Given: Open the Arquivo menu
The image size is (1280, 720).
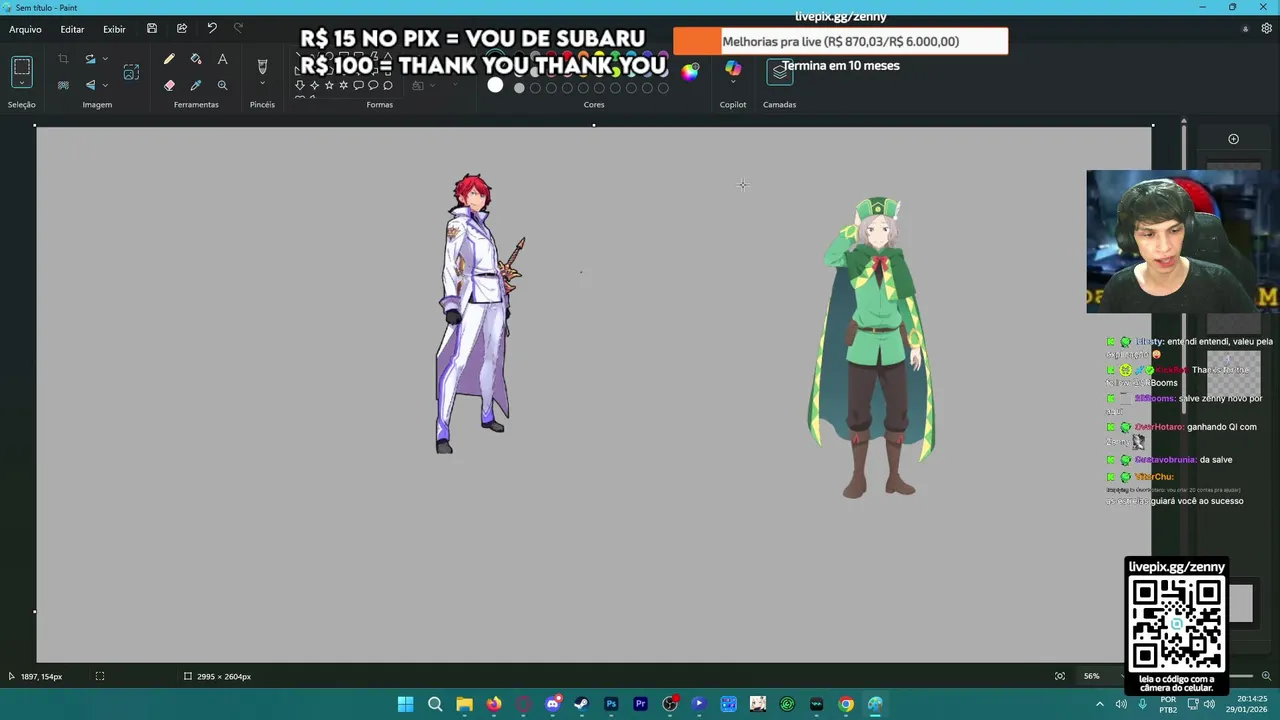Looking at the screenshot, I should click(x=26, y=29).
